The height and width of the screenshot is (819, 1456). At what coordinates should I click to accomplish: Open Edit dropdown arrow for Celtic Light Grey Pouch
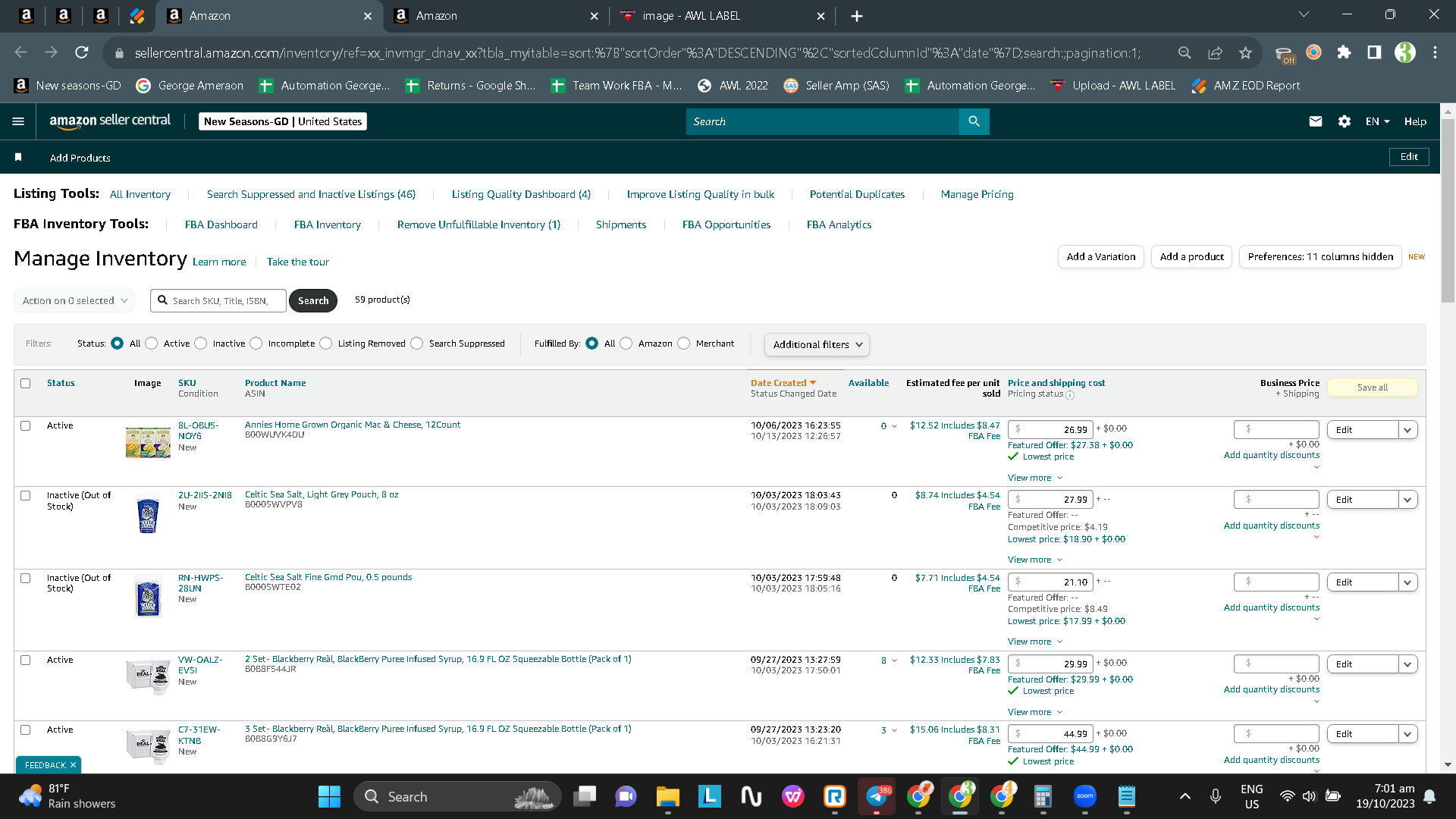click(x=1408, y=500)
